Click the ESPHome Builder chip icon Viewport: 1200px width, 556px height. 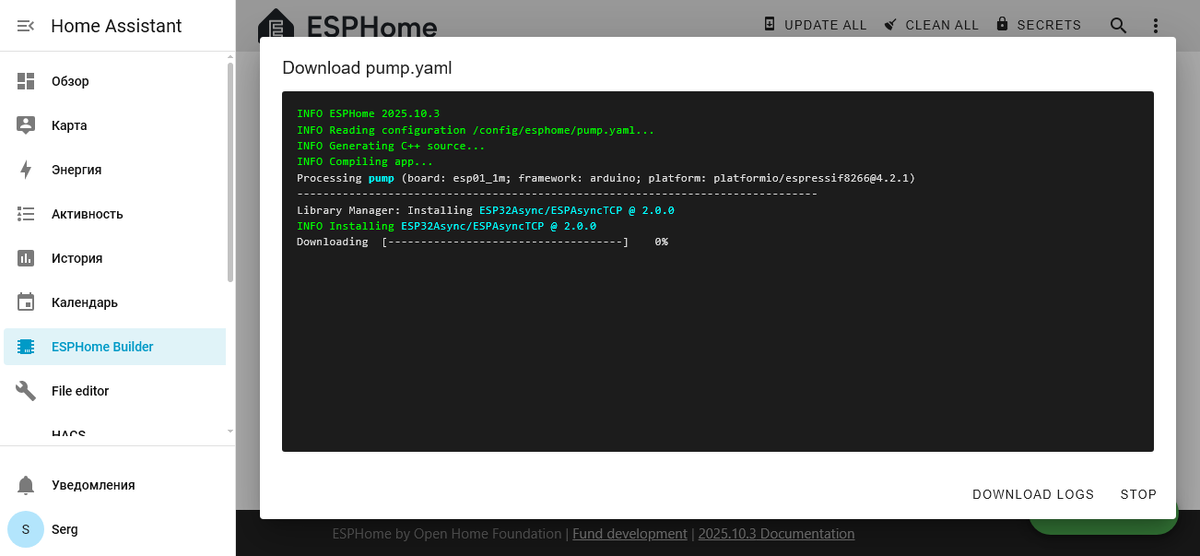pos(26,347)
